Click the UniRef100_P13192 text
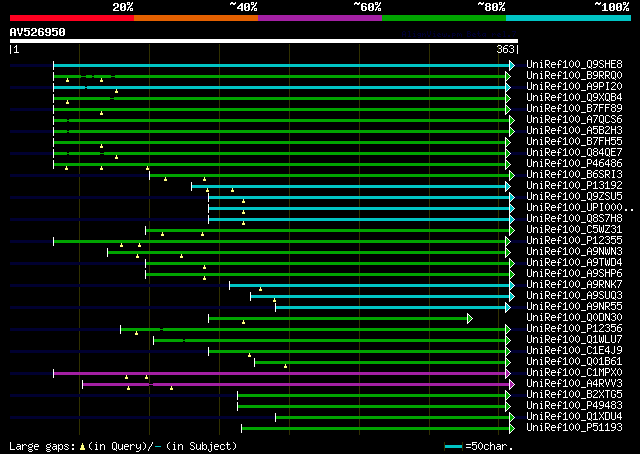640x454 pixels. (x=574, y=185)
